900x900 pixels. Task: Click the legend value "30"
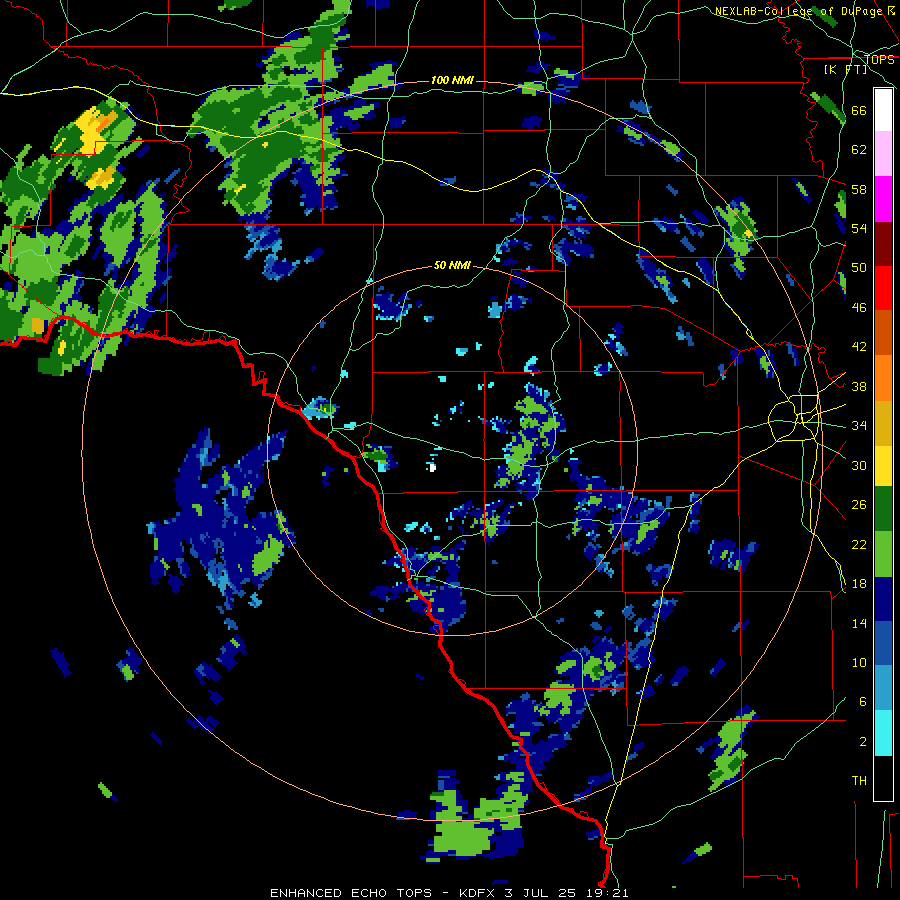[859, 465]
